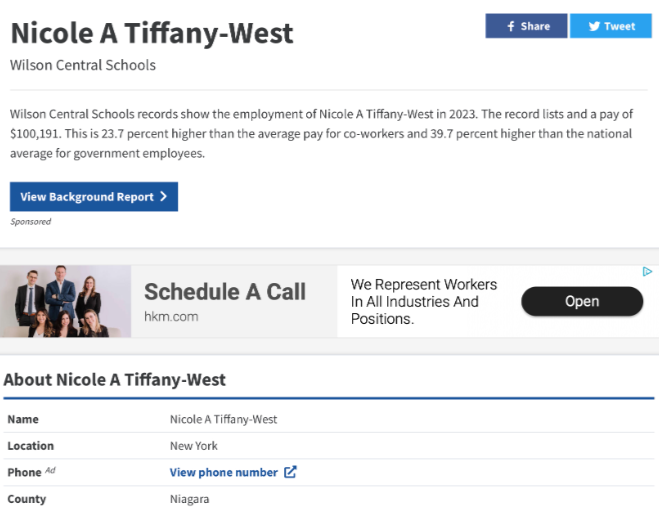The height and width of the screenshot is (510, 659).
Task: Click the Schedule A Call ad headline
Action: [225, 292]
